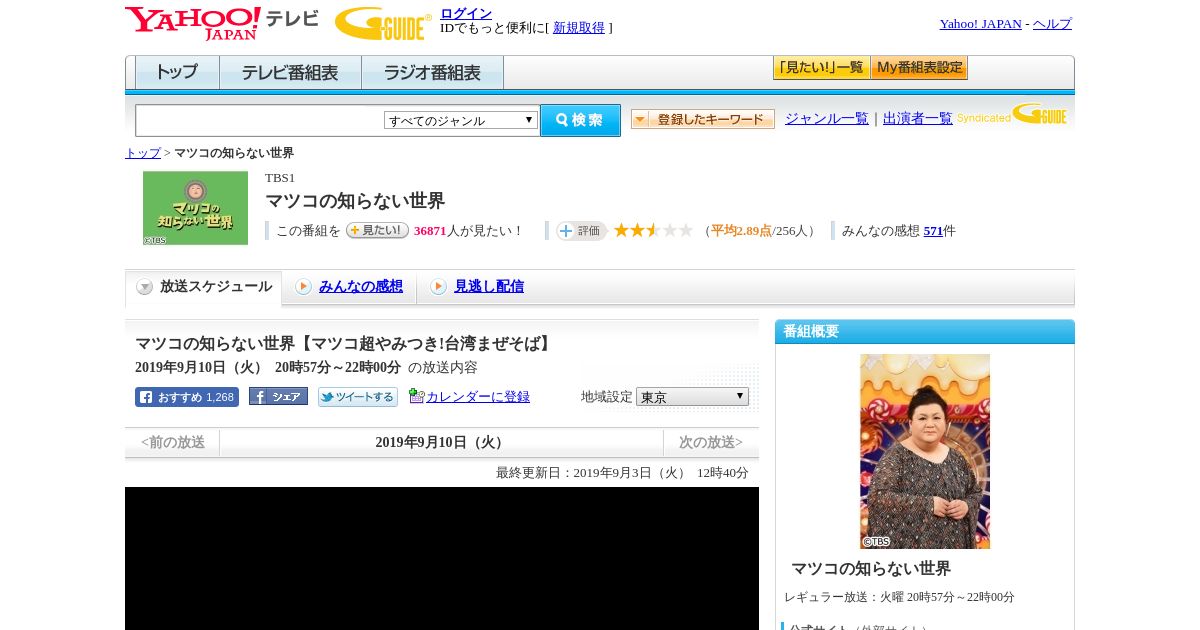
Task: Open the「見たい!」一覧 button
Action: click(x=821, y=68)
